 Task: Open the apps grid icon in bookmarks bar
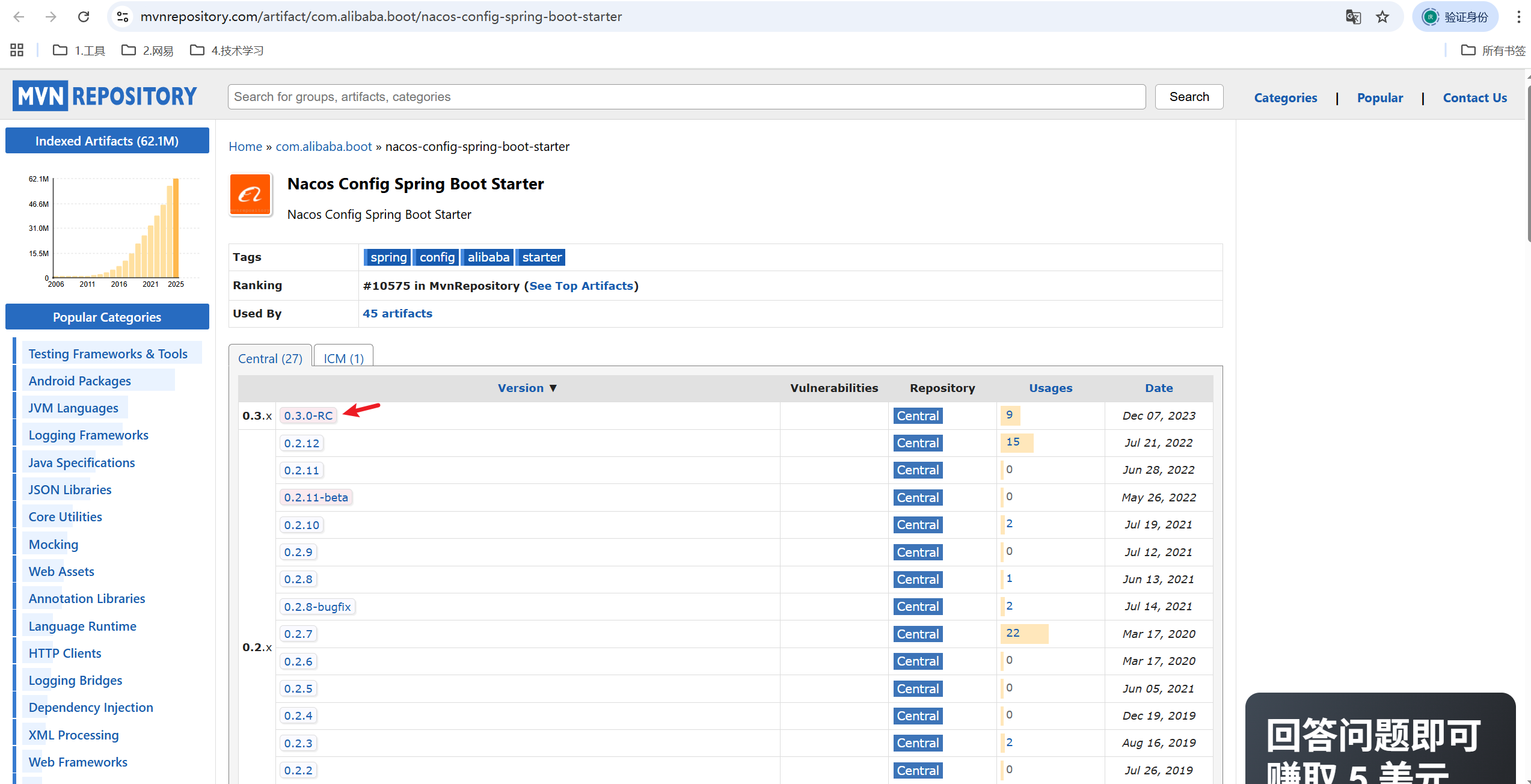pyautogui.click(x=17, y=51)
